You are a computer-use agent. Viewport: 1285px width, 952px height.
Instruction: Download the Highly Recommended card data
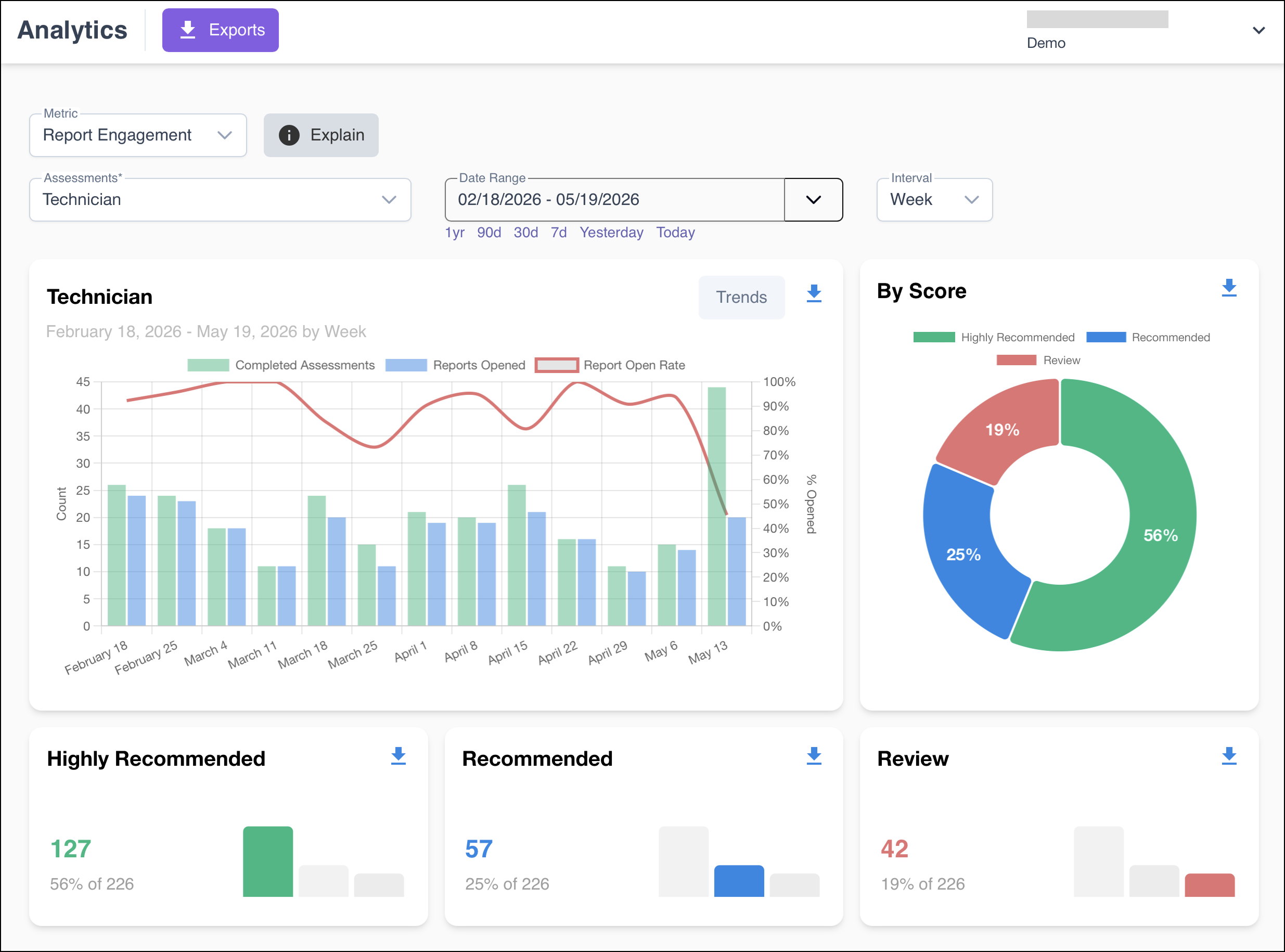point(398,756)
